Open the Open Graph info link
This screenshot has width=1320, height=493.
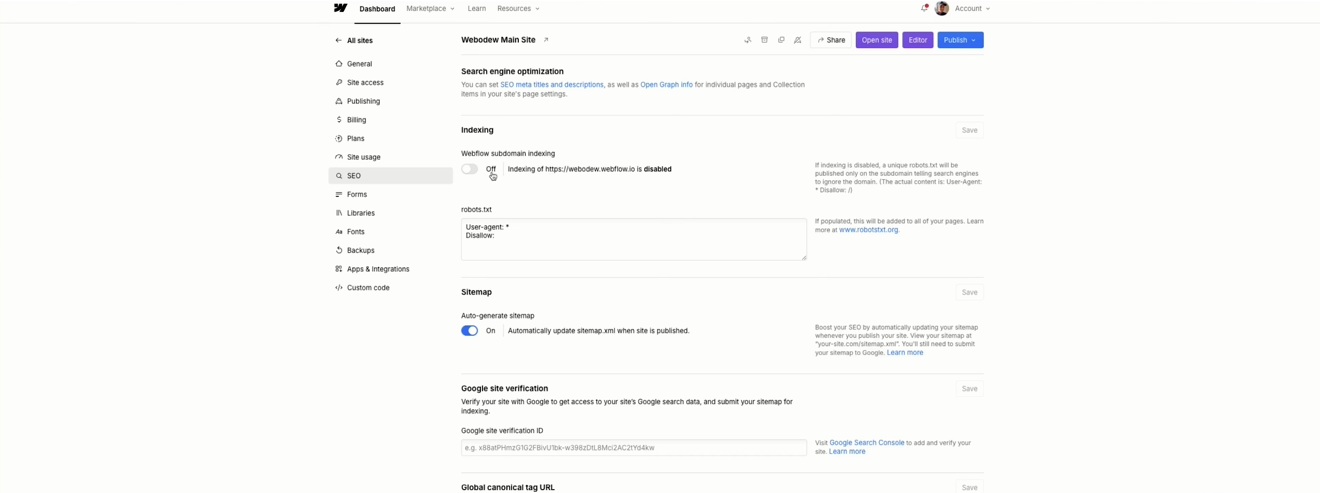tap(667, 85)
